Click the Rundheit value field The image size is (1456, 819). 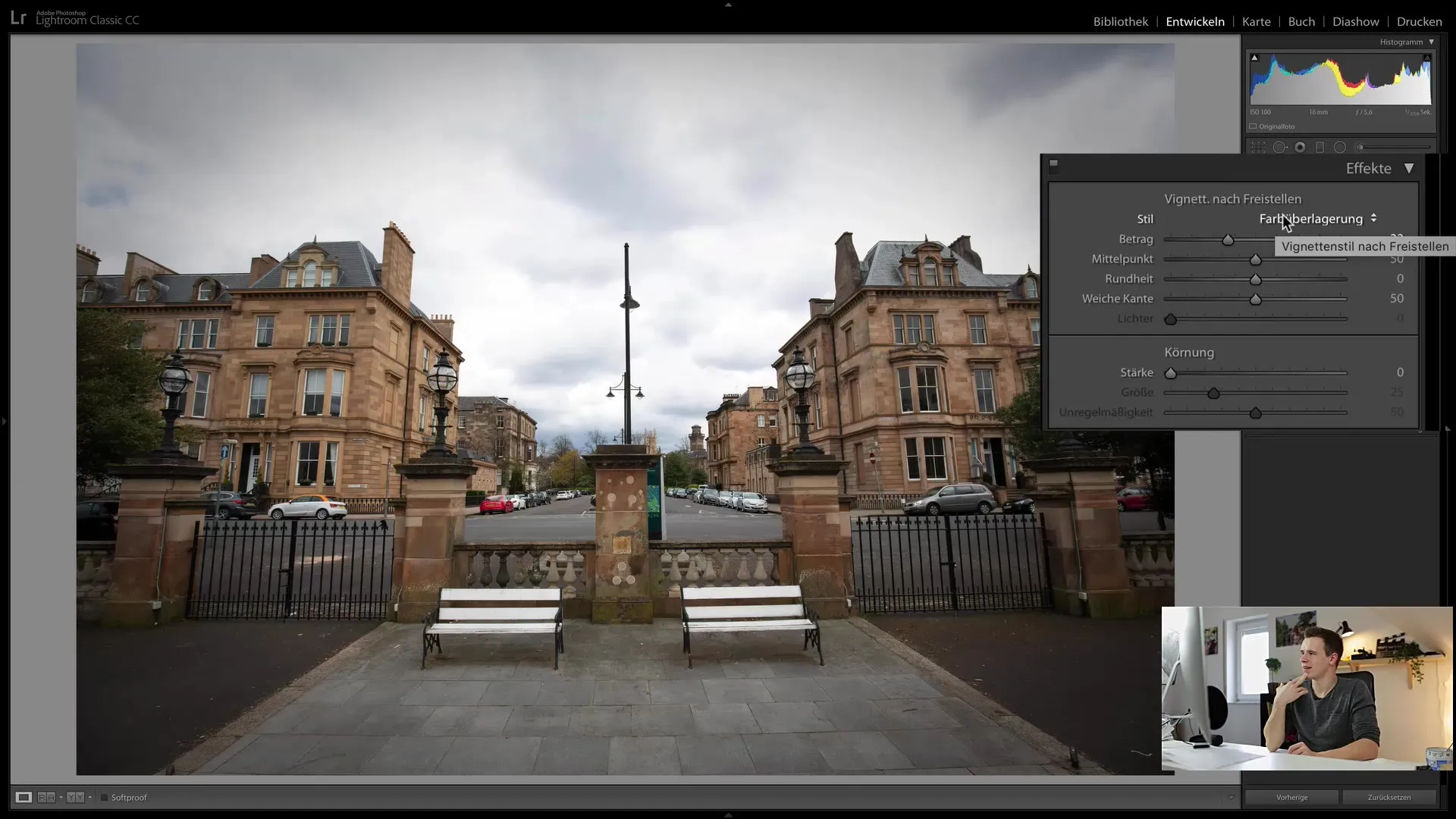1400,279
